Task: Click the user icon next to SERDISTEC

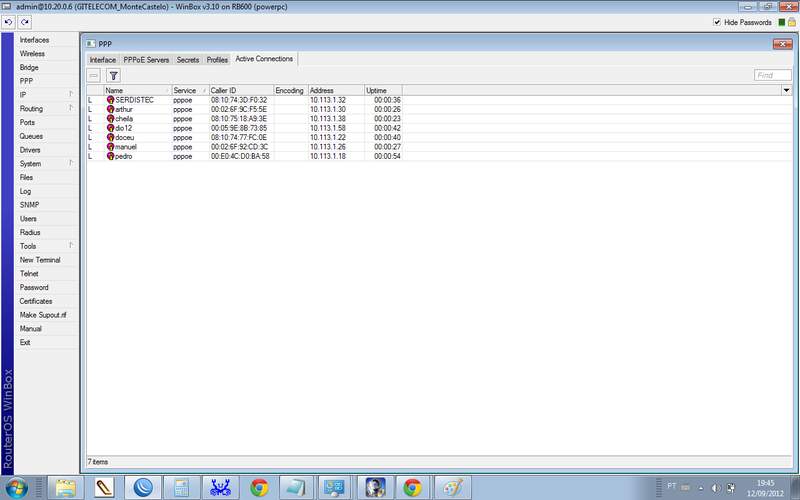Action: tap(110, 100)
